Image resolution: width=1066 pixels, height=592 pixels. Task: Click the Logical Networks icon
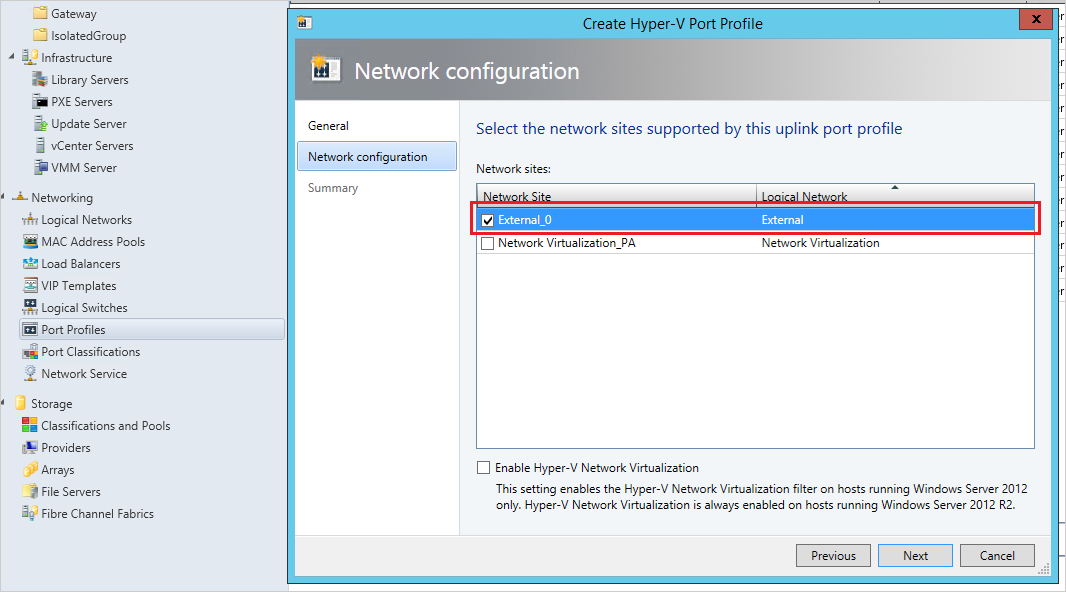point(30,220)
